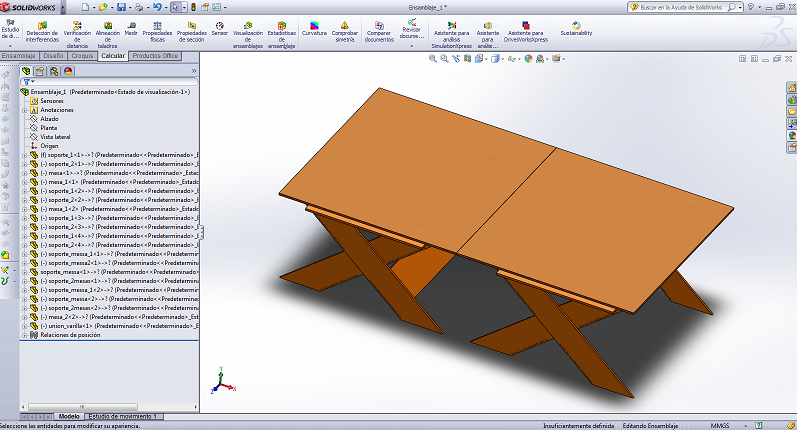Open Asistente para DriveWorksXpress

click(x=526, y=32)
